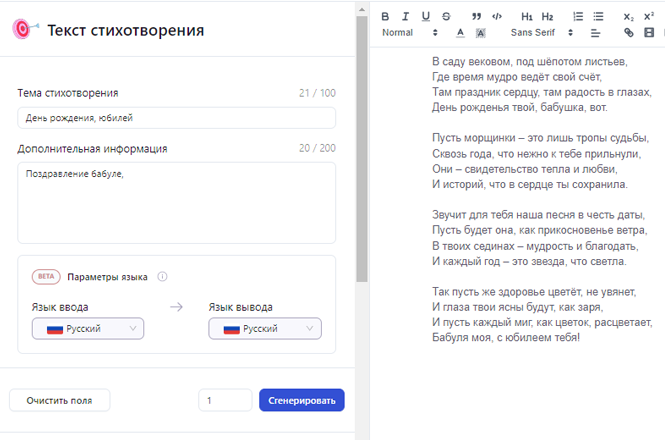
Task: Open the Normal text size dropdown
Action: click(410, 33)
